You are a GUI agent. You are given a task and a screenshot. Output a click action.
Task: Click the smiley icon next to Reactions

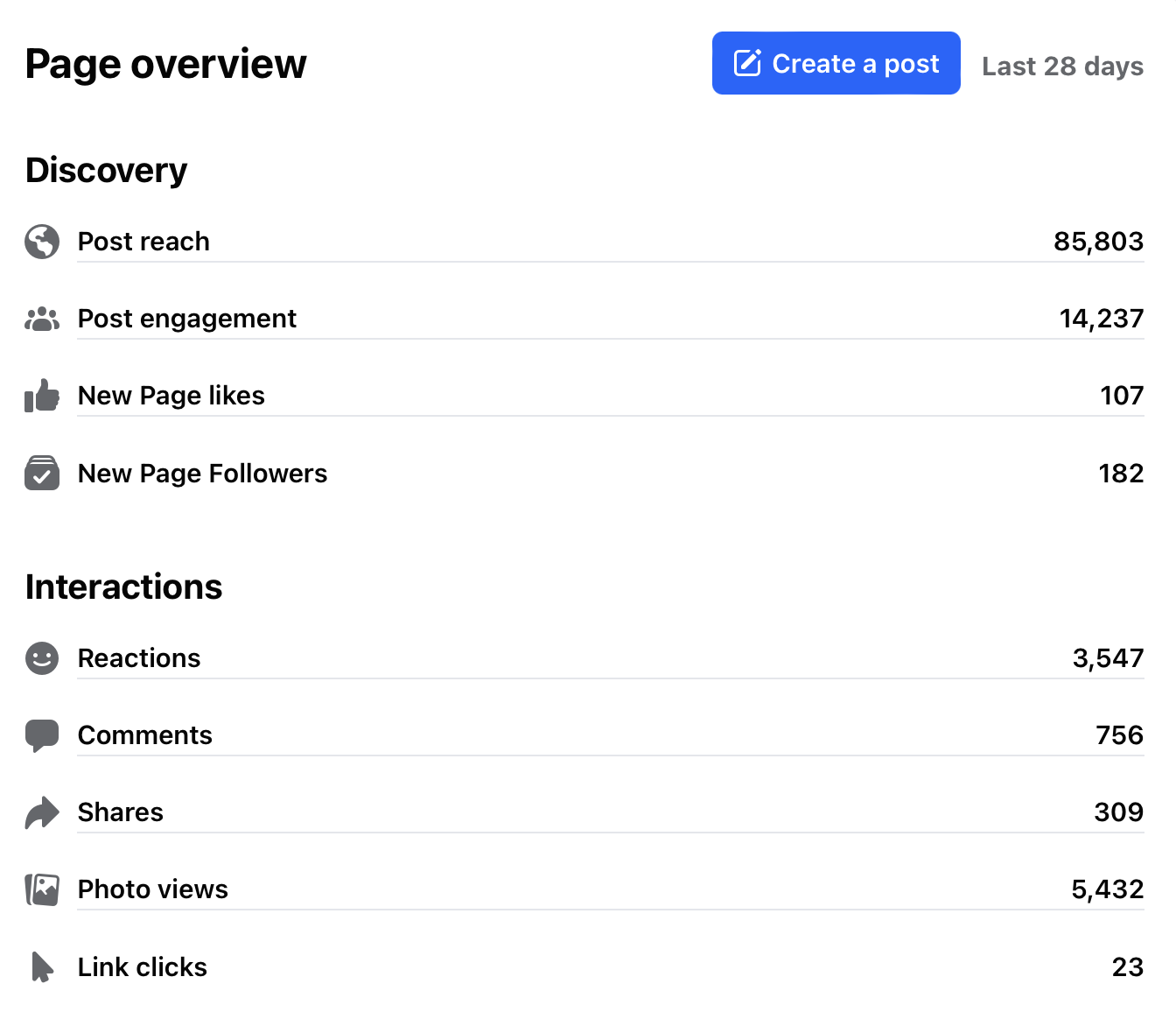pyautogui.click(x=42, y=658)
